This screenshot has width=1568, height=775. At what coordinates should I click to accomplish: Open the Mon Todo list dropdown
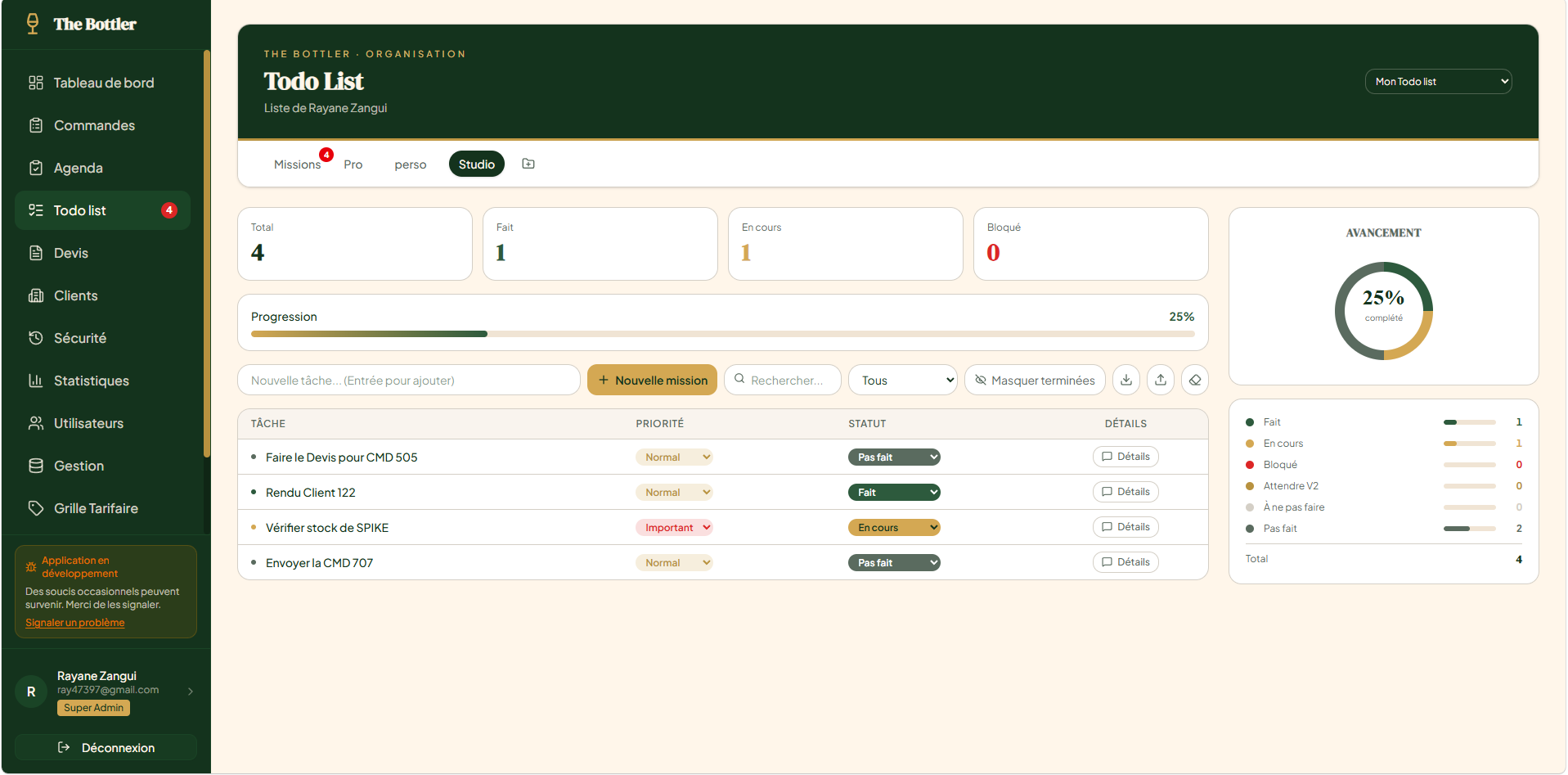pos(1438,82)
